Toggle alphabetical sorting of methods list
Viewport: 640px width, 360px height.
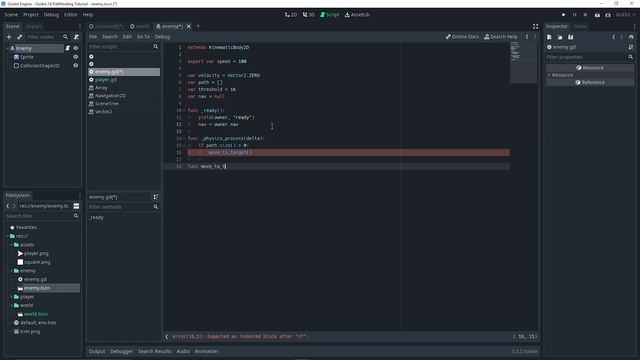156,197
